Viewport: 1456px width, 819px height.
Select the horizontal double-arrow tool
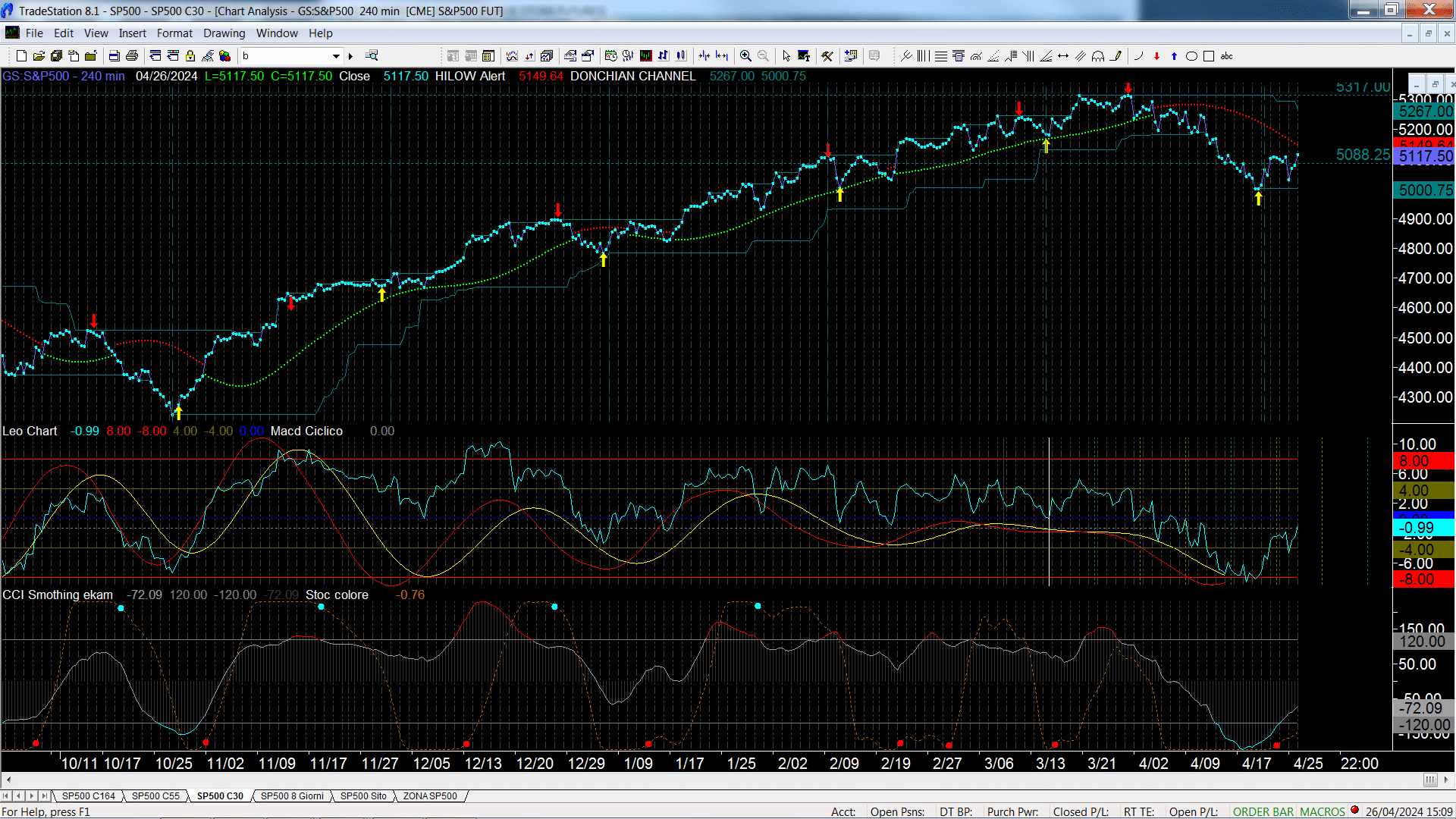tap(1063, 56)
